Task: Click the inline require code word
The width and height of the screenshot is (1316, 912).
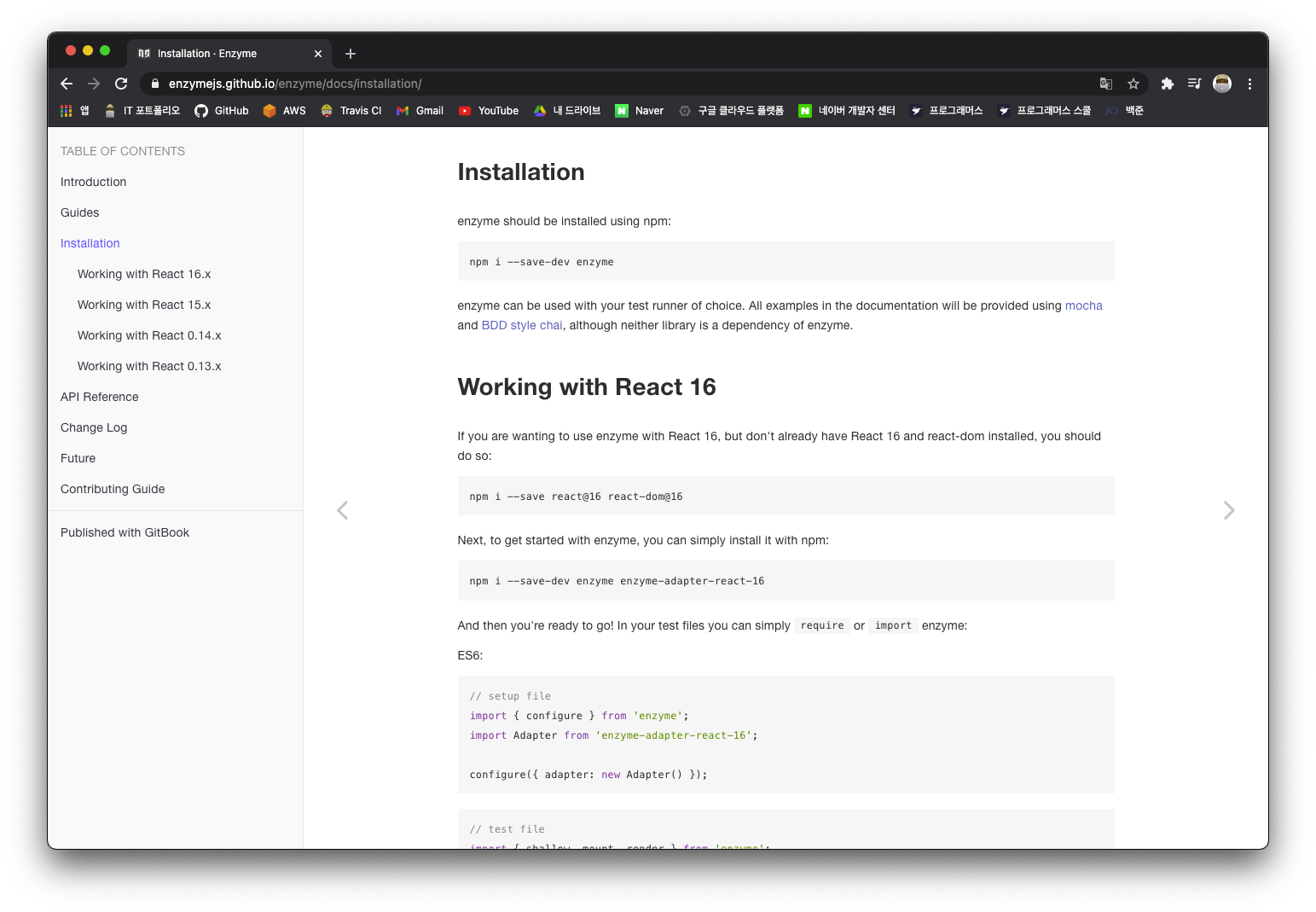Action: tap(822, 625)
